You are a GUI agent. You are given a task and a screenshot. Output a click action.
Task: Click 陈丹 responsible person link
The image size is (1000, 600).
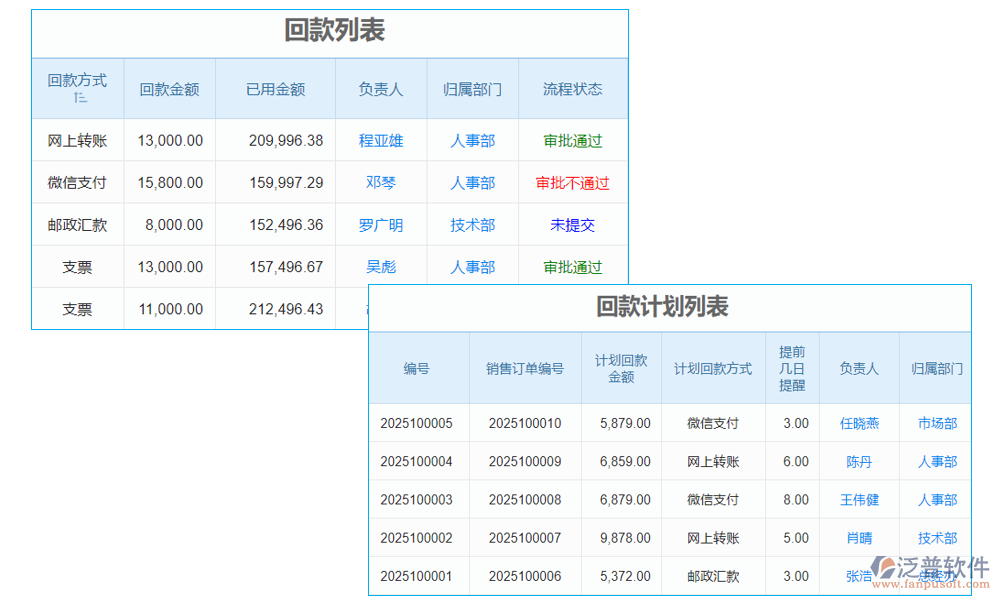[x=858, y=461]
